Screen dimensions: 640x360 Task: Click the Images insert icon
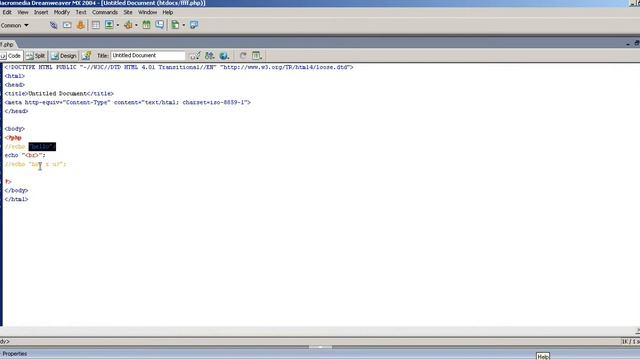tap(109, 25)
